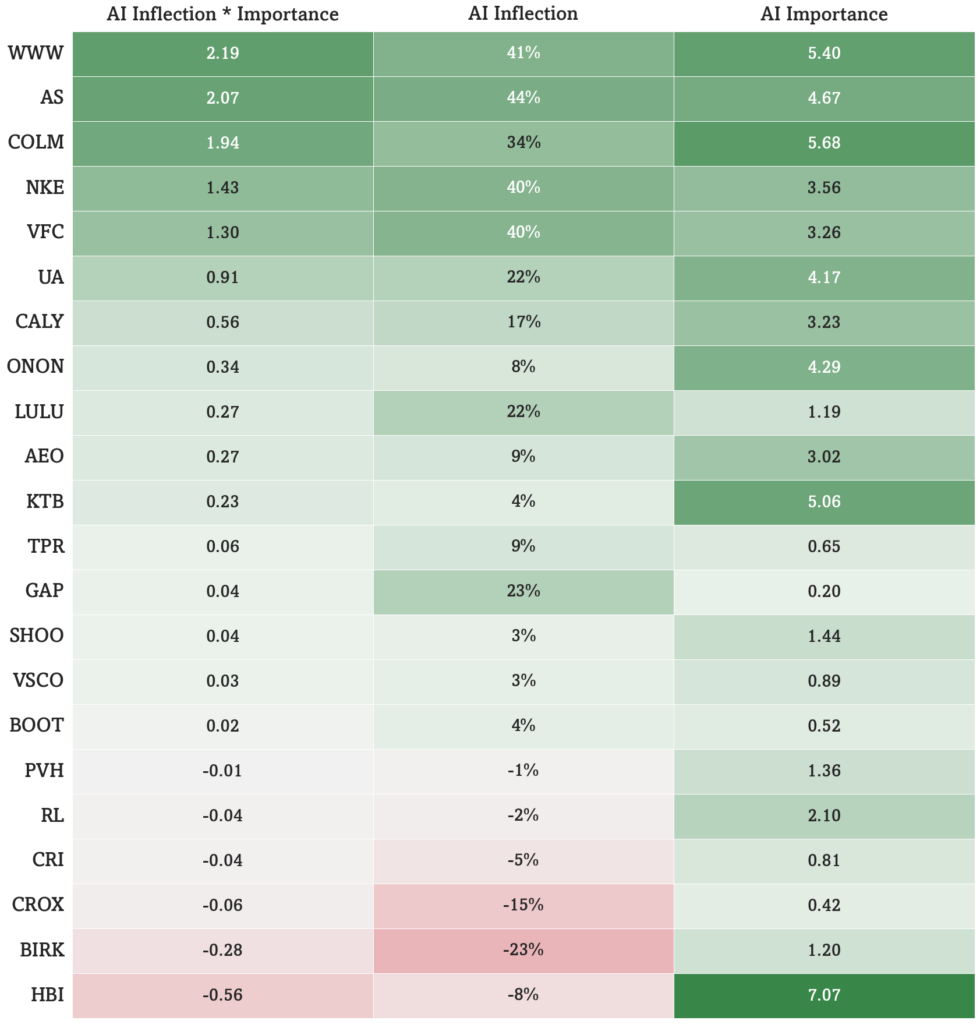The width and height of the screenshot is (980, 1024).
Task: Click the AI Importance column header
Action: pyautogui.click(x=824, y=14)
